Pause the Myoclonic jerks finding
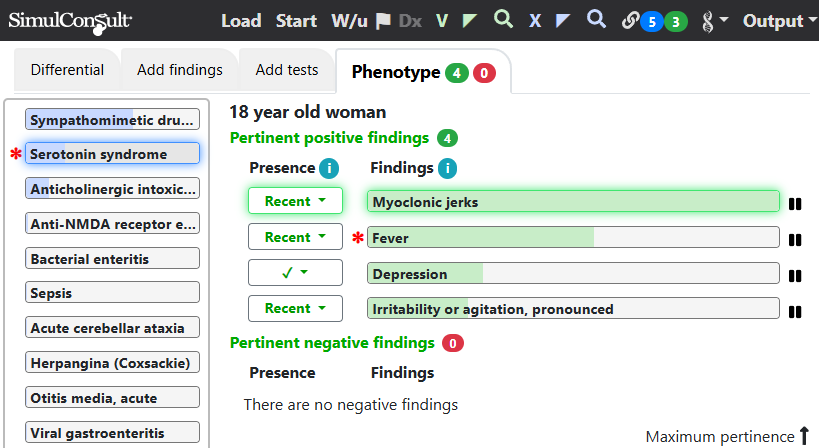 coord(795,204)
